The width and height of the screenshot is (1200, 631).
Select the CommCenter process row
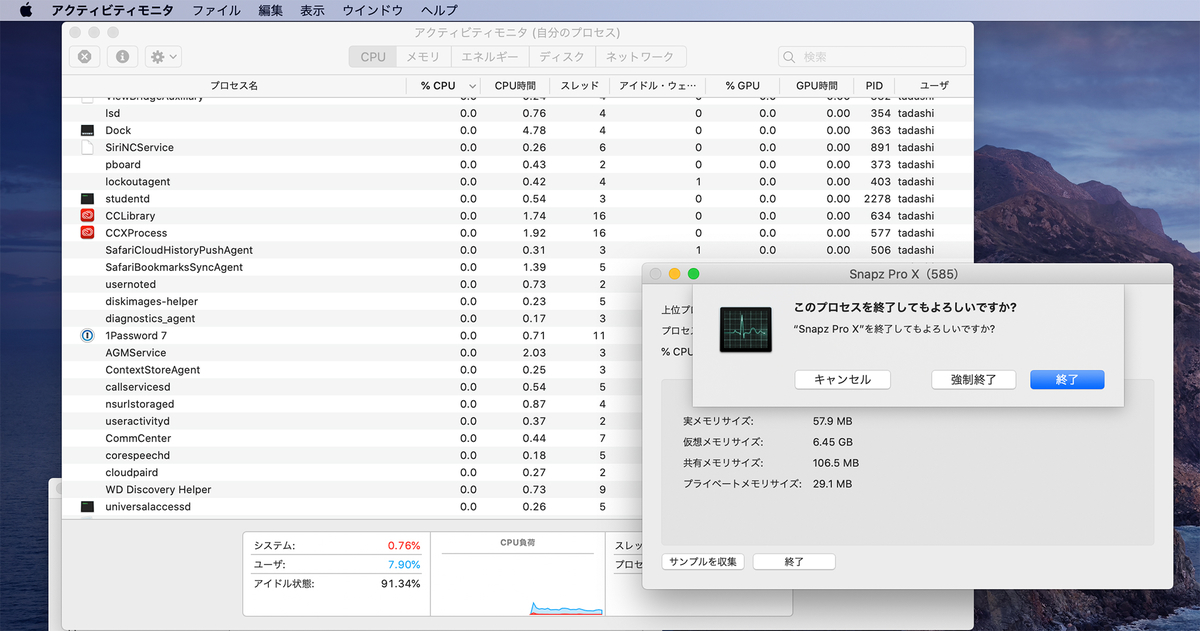(352, 439)
